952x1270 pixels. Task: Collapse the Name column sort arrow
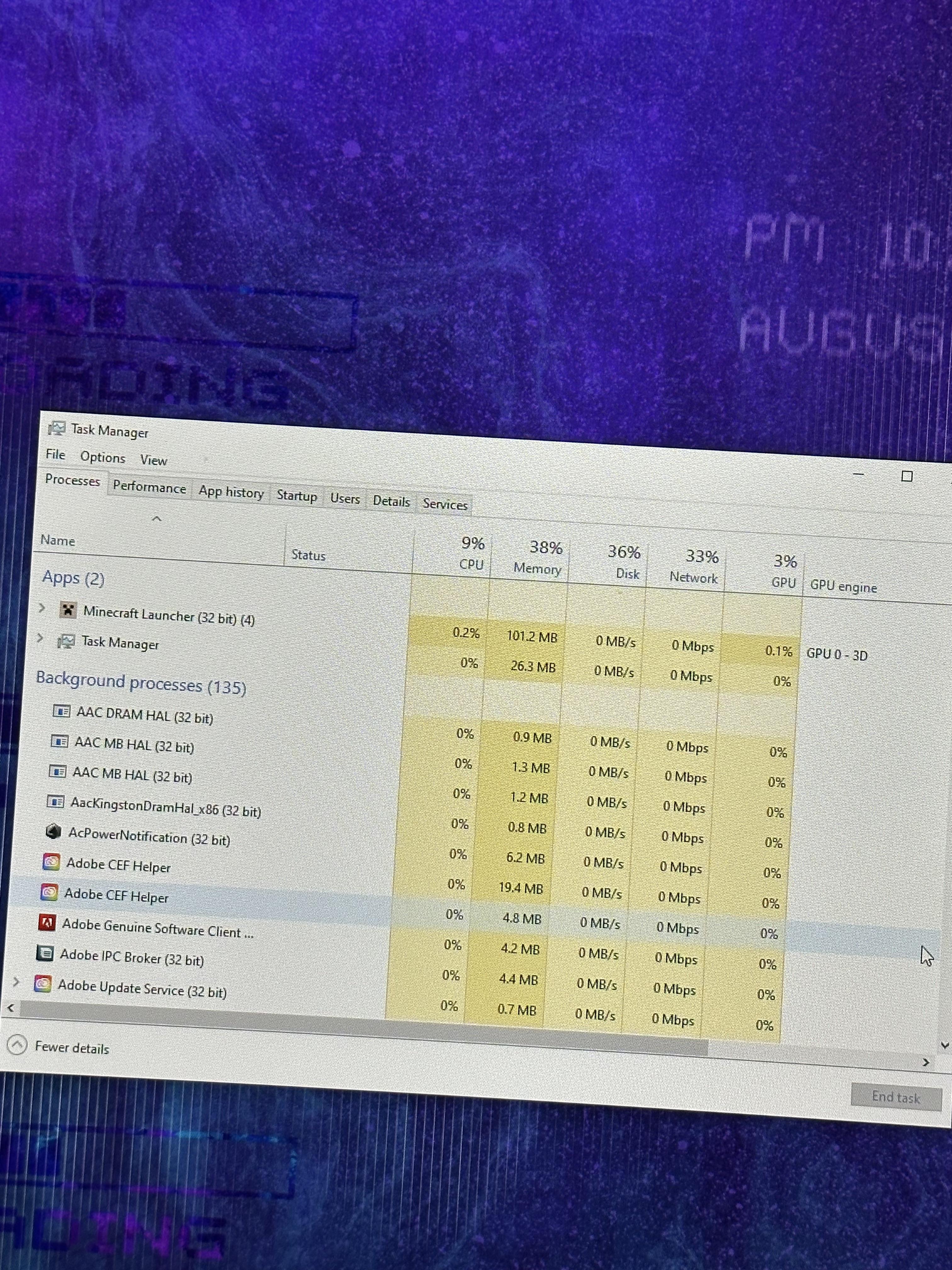click(x=157, y=518)
